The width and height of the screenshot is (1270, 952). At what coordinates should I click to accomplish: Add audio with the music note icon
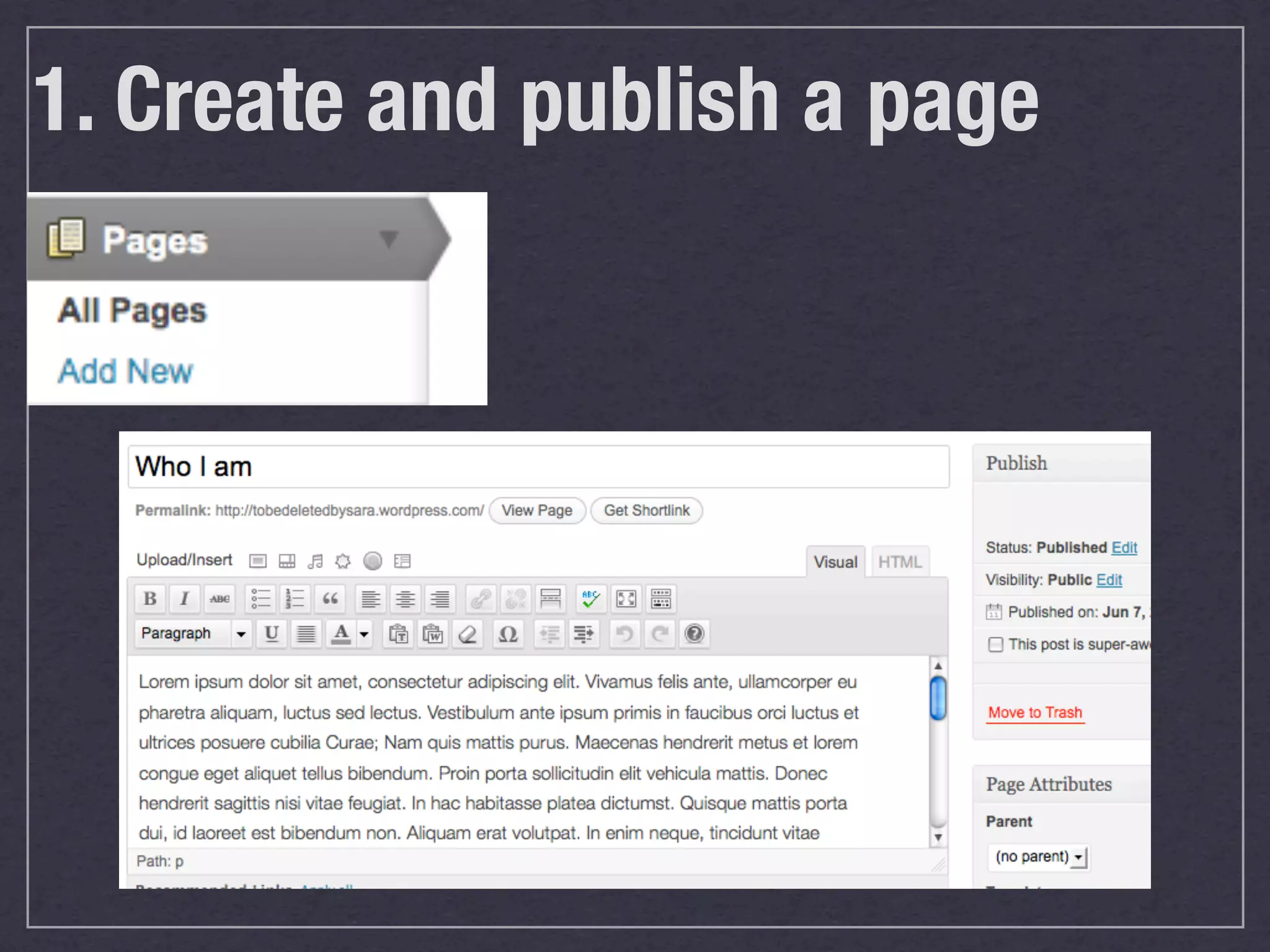coord(315,561)
